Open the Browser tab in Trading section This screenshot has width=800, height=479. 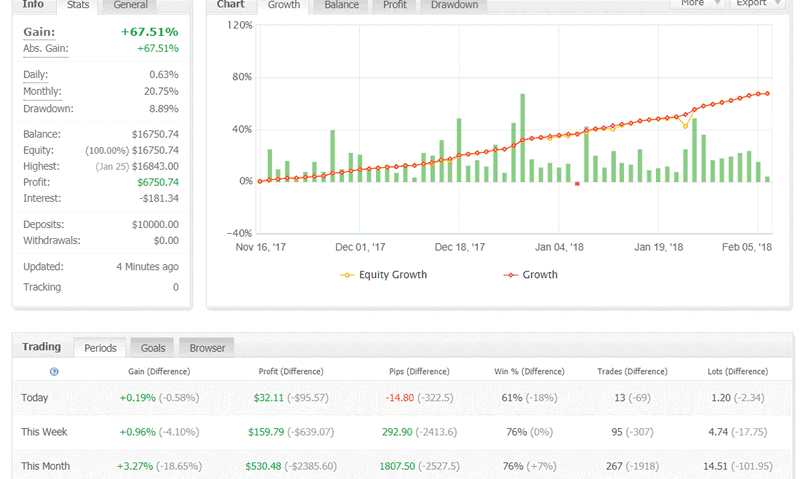click(x=207, y=348)
